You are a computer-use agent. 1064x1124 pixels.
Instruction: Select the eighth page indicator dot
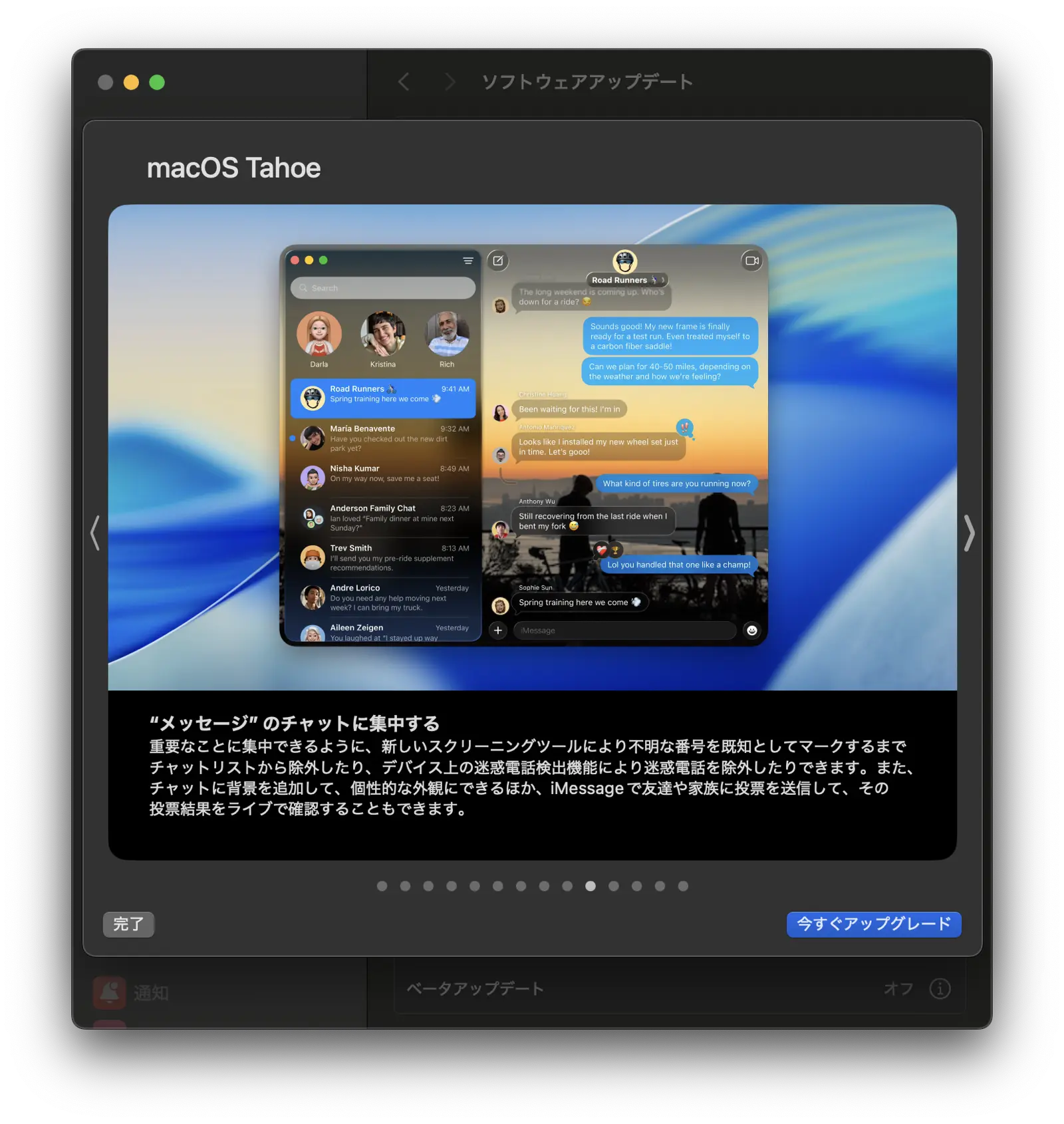[544, 886]
